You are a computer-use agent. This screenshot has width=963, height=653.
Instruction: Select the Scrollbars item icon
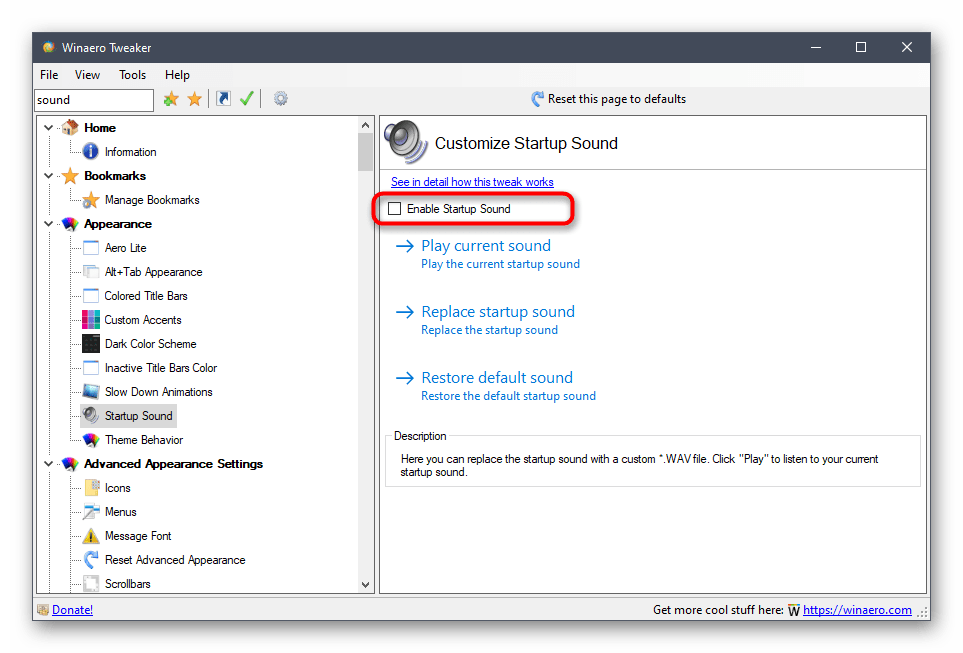tap(91, 584)
